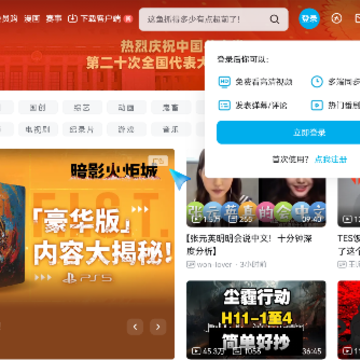Click the danmaku comment icon in popup
Viewport: 360px width, 360px height.
click(x=224, y=105)
